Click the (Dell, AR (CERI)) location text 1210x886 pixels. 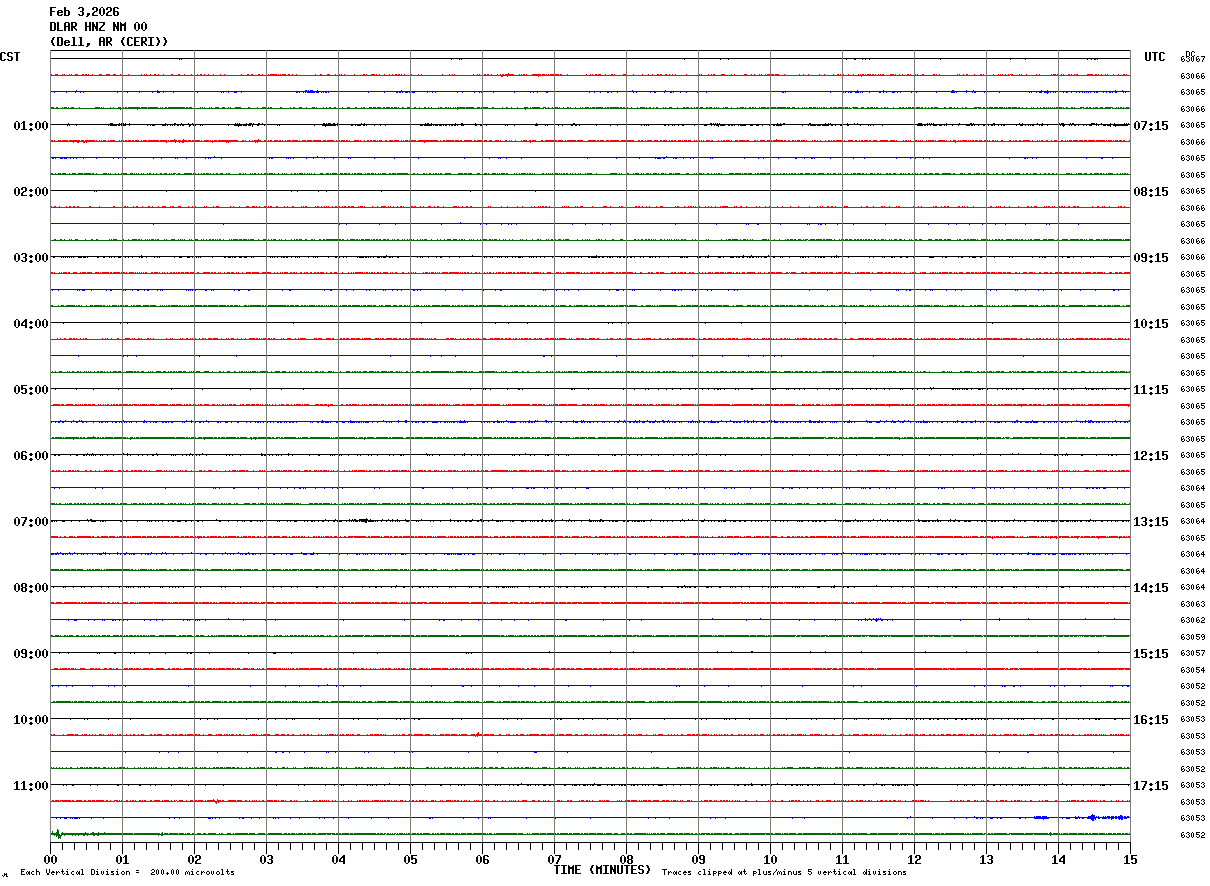109,42
